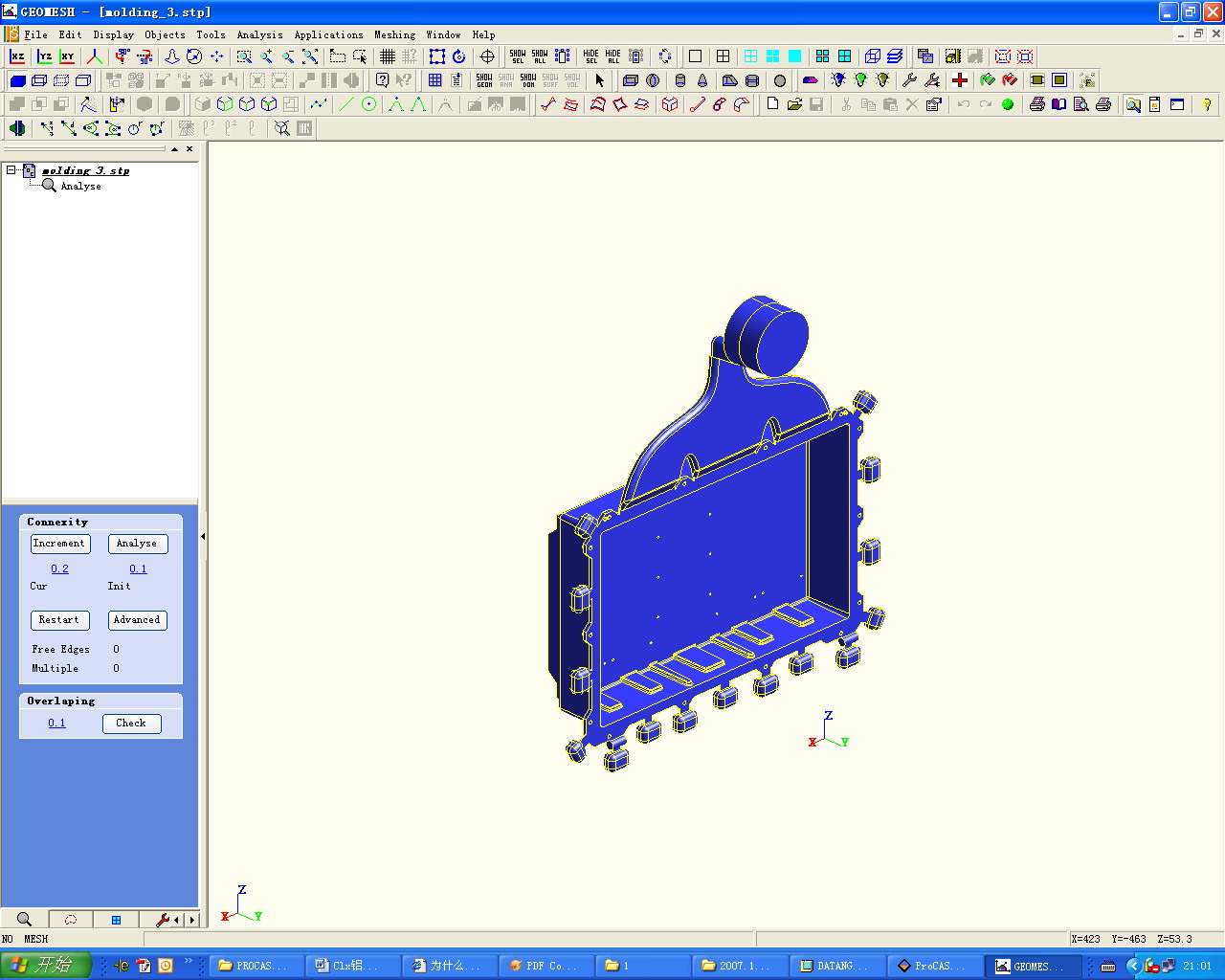Screen dimensions: 1225x980
Task: Click the wireframe cube view icon
Action: tap(873, 56)
